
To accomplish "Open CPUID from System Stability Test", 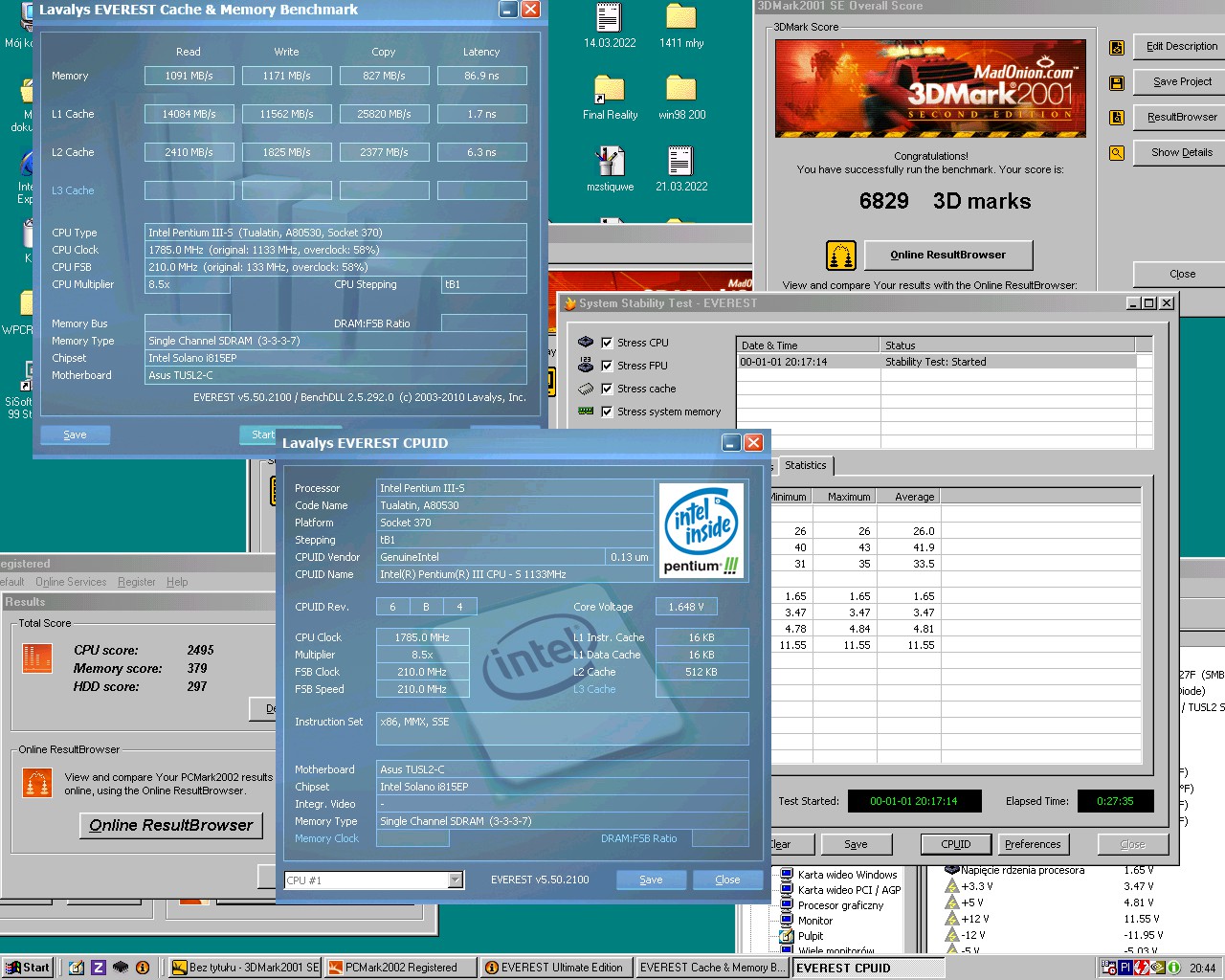I will pos(955,844).
